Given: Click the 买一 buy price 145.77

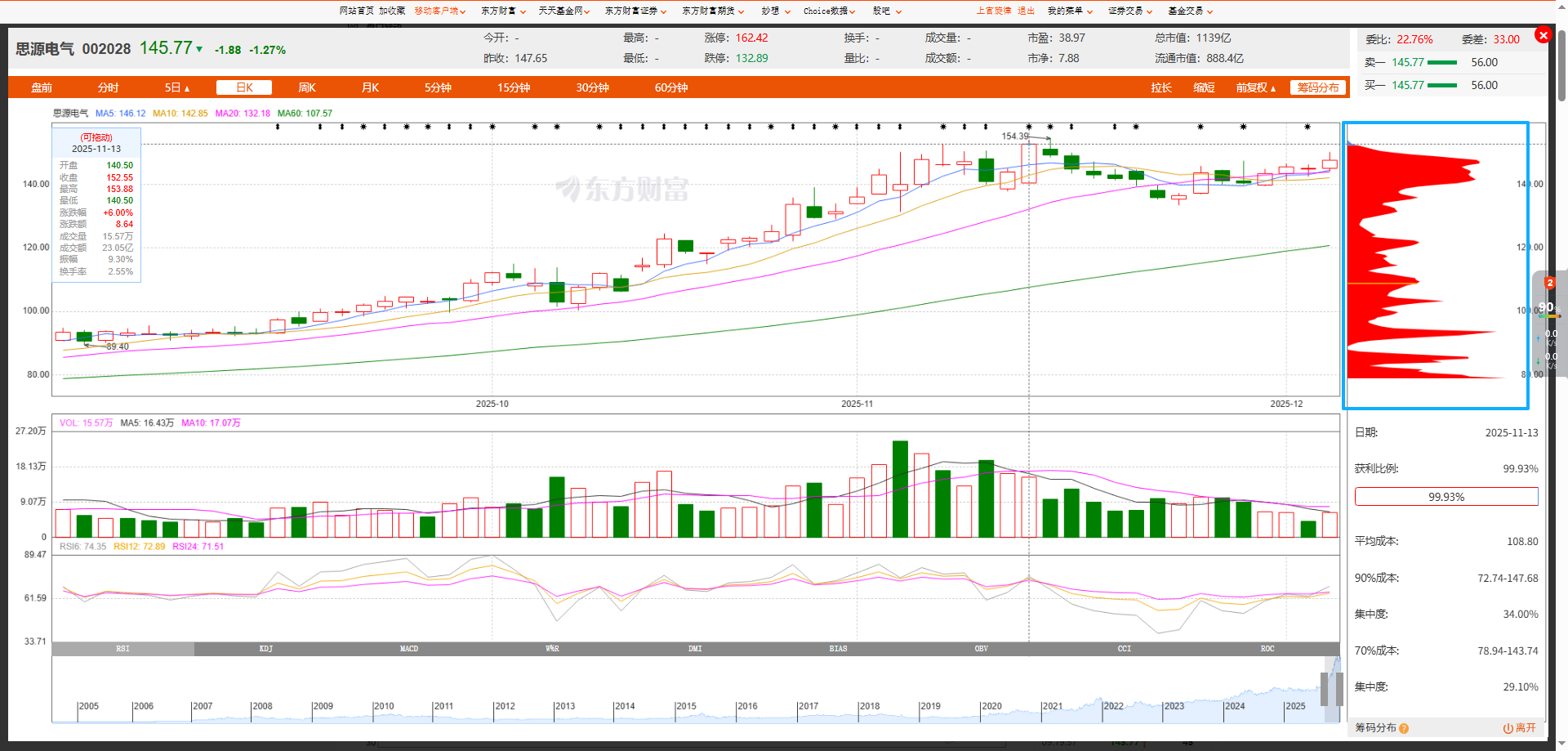Looking at the screenshot, I should pos(1408,86).
